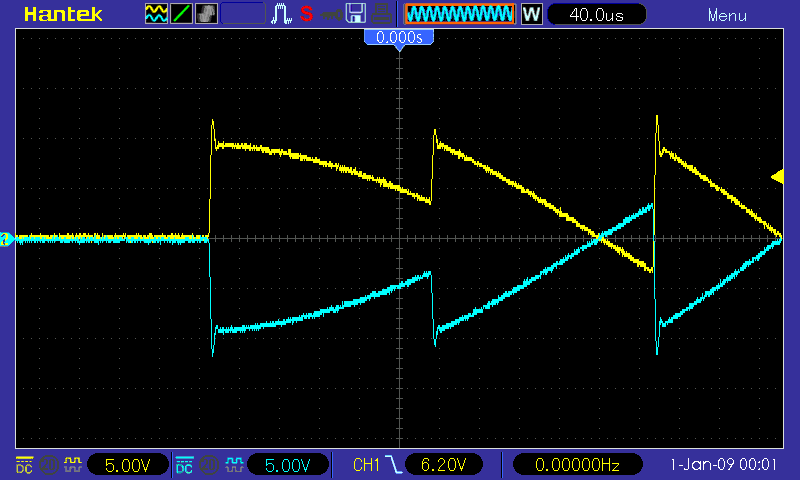Screen dimensions: 800x480
Task: Click the pulse acquisition mode icon
Action: (282, 14)
